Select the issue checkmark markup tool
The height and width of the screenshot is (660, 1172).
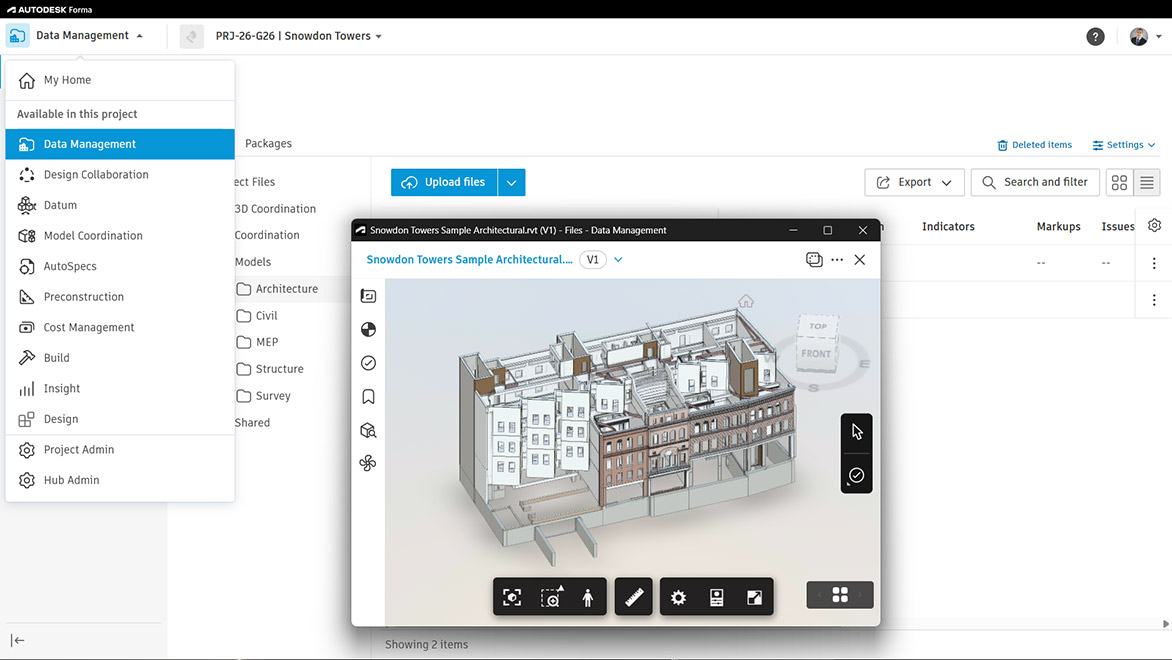point(857,475)
